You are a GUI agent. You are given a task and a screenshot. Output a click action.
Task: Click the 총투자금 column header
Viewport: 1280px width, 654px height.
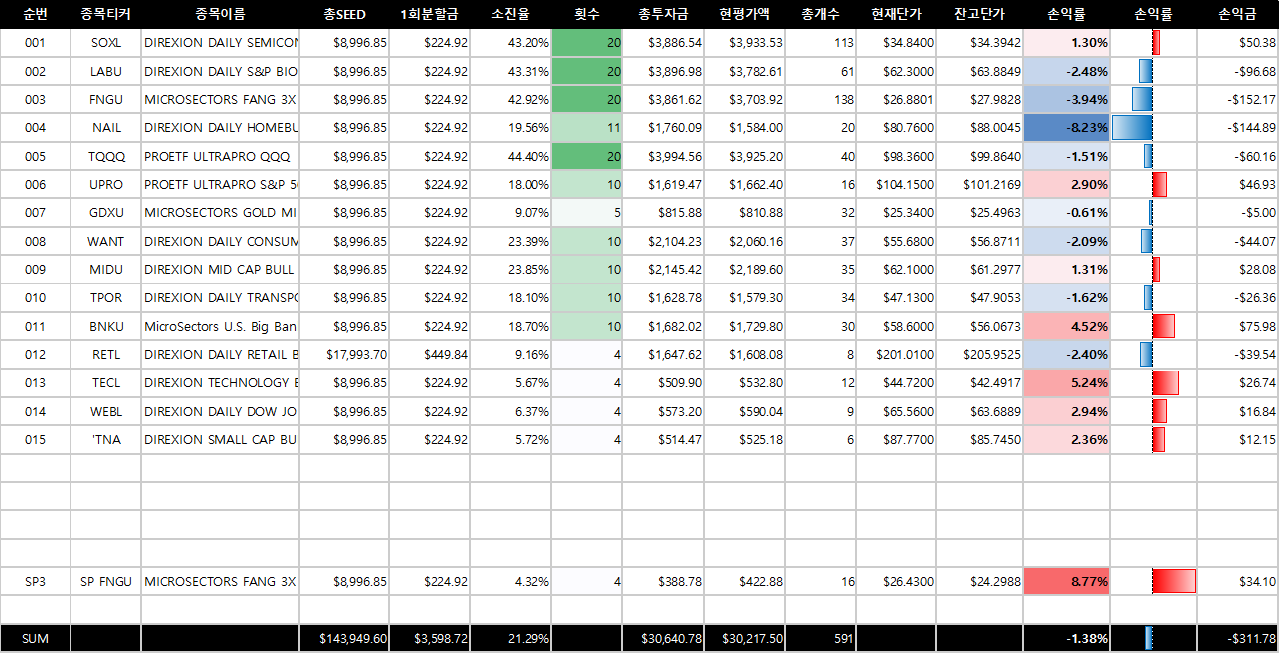[x=663, y=14]
